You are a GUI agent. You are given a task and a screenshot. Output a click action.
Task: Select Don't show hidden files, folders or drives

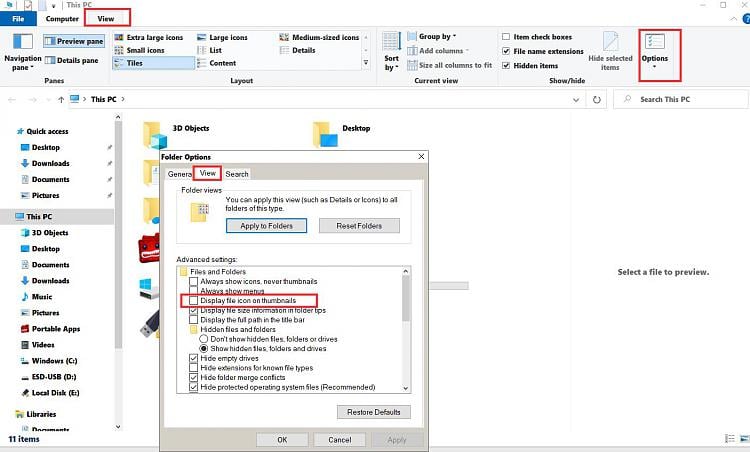[x=204, y=339]
